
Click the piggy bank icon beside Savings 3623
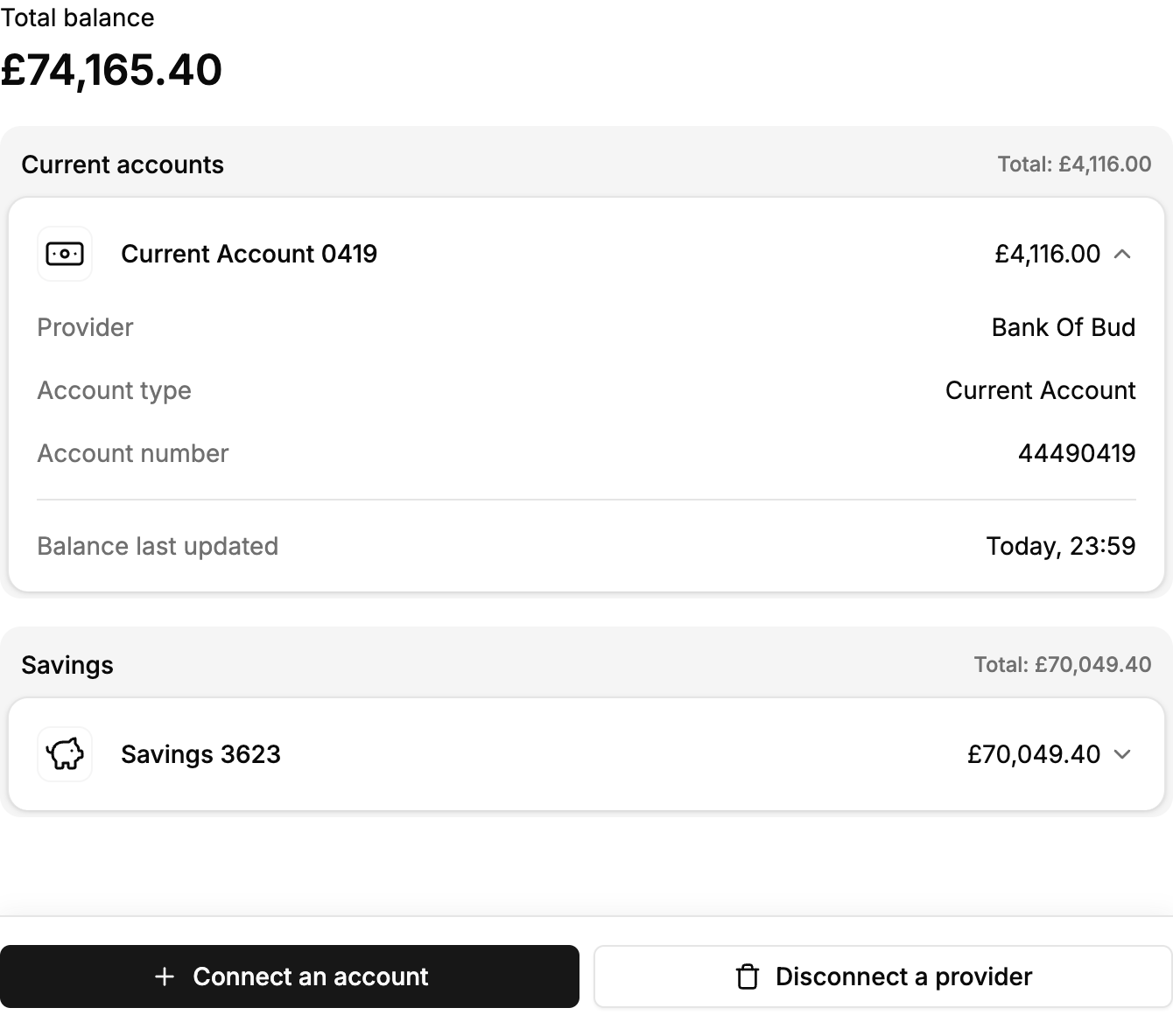tap(65, 754)
